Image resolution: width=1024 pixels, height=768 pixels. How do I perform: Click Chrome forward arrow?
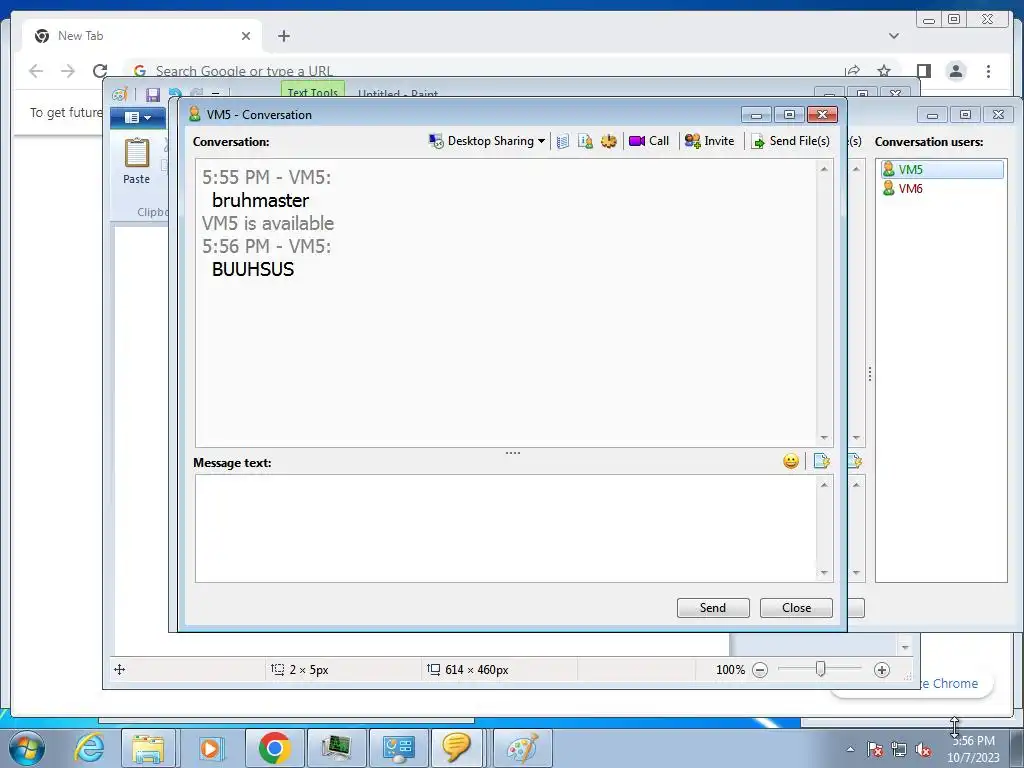(68, 71)
